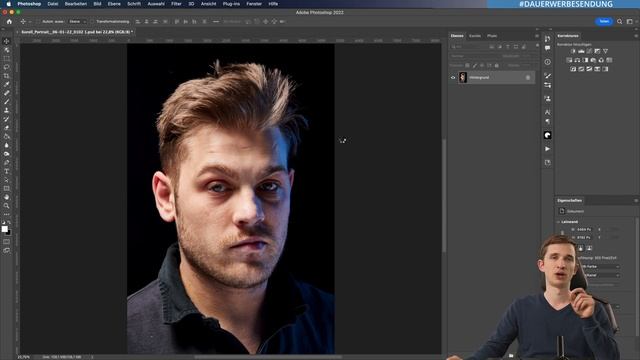
Task: Open the Datei menu
Action: (53, 4)
